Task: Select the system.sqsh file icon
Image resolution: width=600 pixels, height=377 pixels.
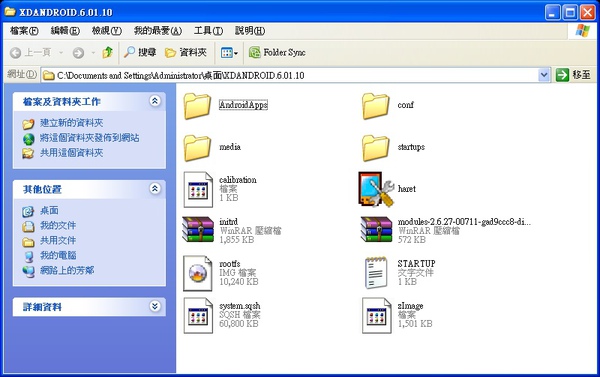Action: (198, 315)
